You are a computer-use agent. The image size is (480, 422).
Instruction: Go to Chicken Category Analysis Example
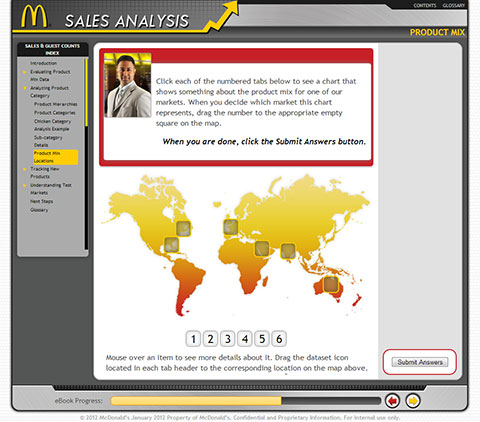(x=52, y=125)
